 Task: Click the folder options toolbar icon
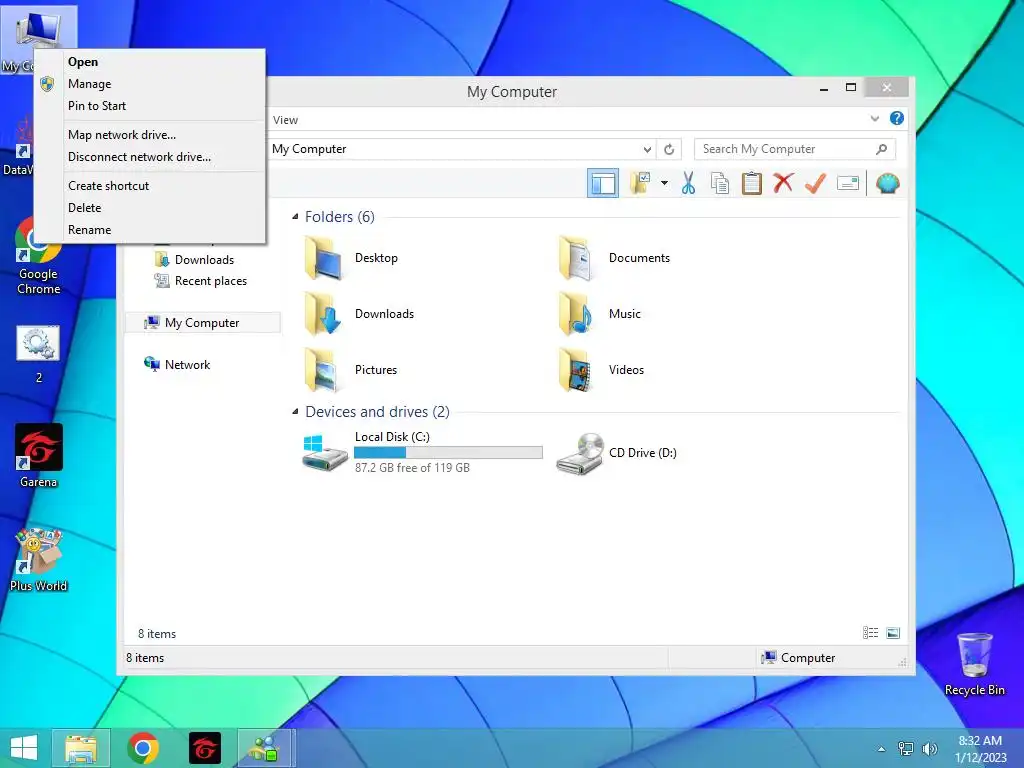640,184
